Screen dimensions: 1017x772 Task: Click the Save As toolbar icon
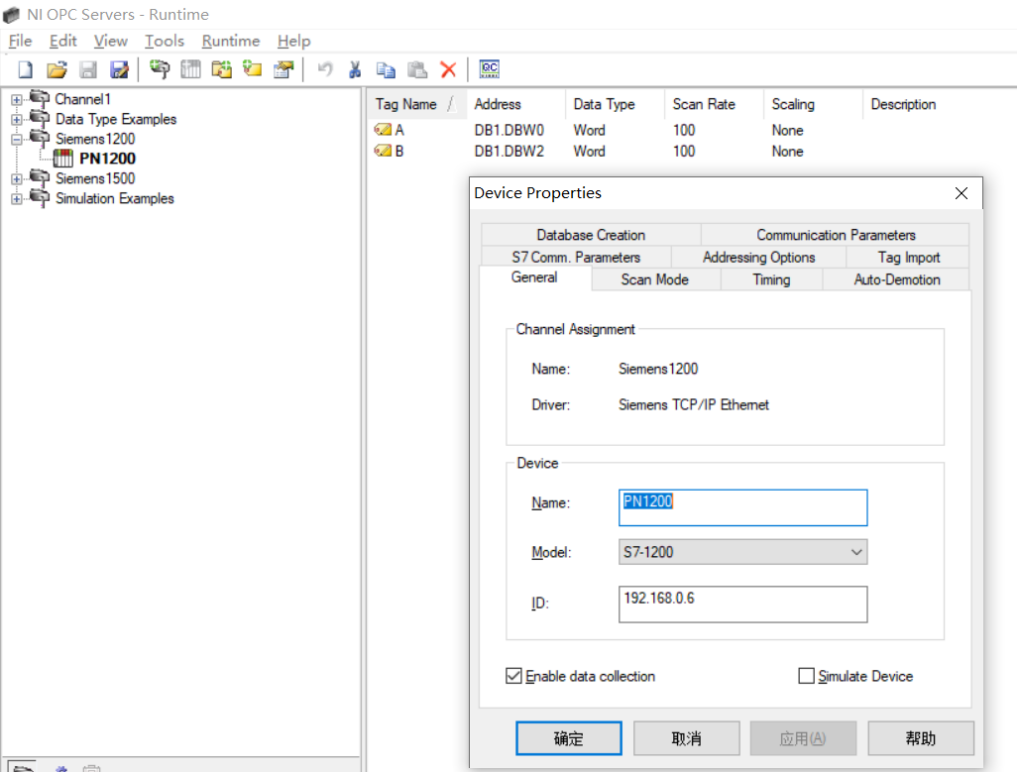point(120,70)
